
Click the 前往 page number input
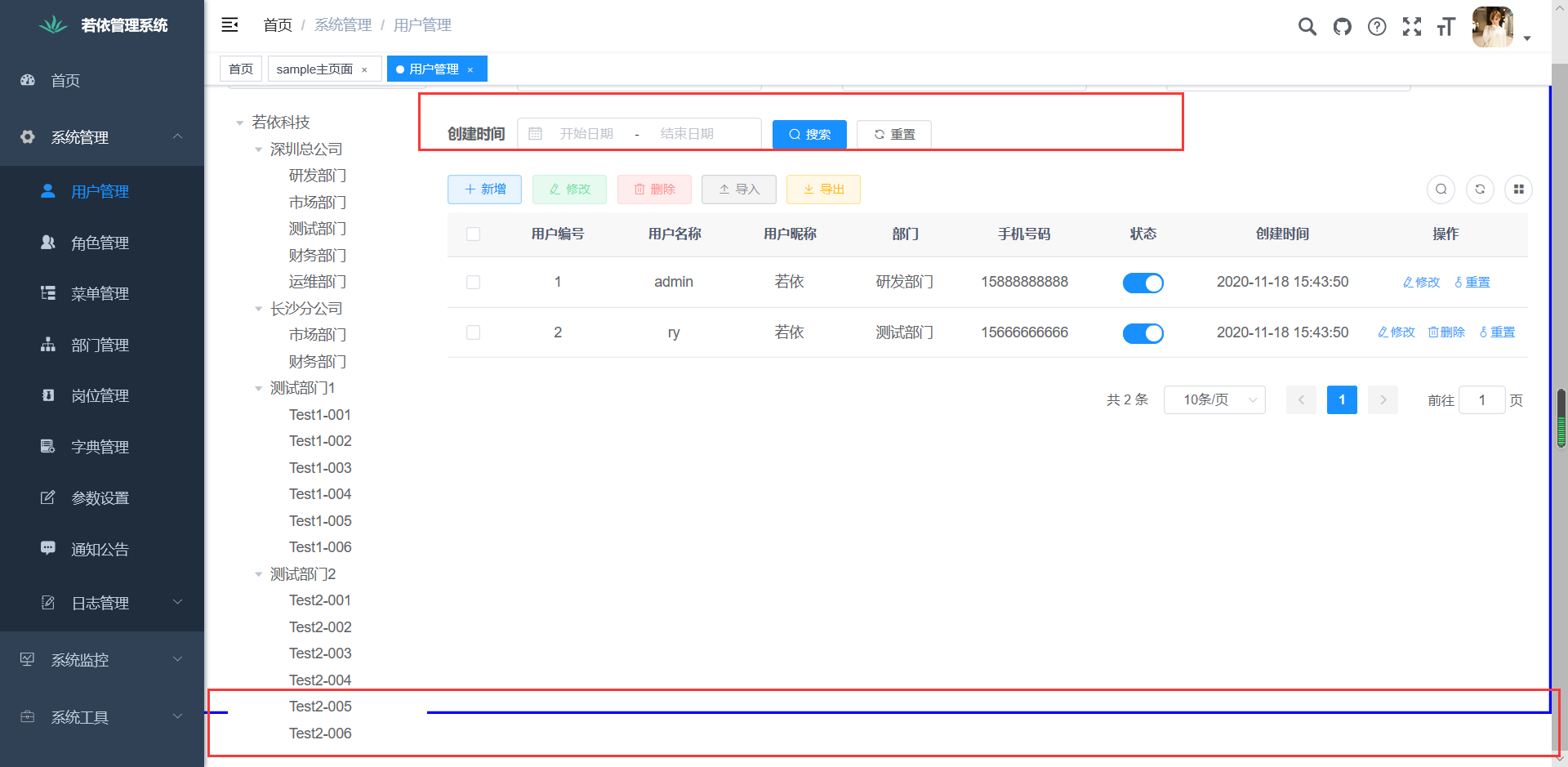[1481, 400]
